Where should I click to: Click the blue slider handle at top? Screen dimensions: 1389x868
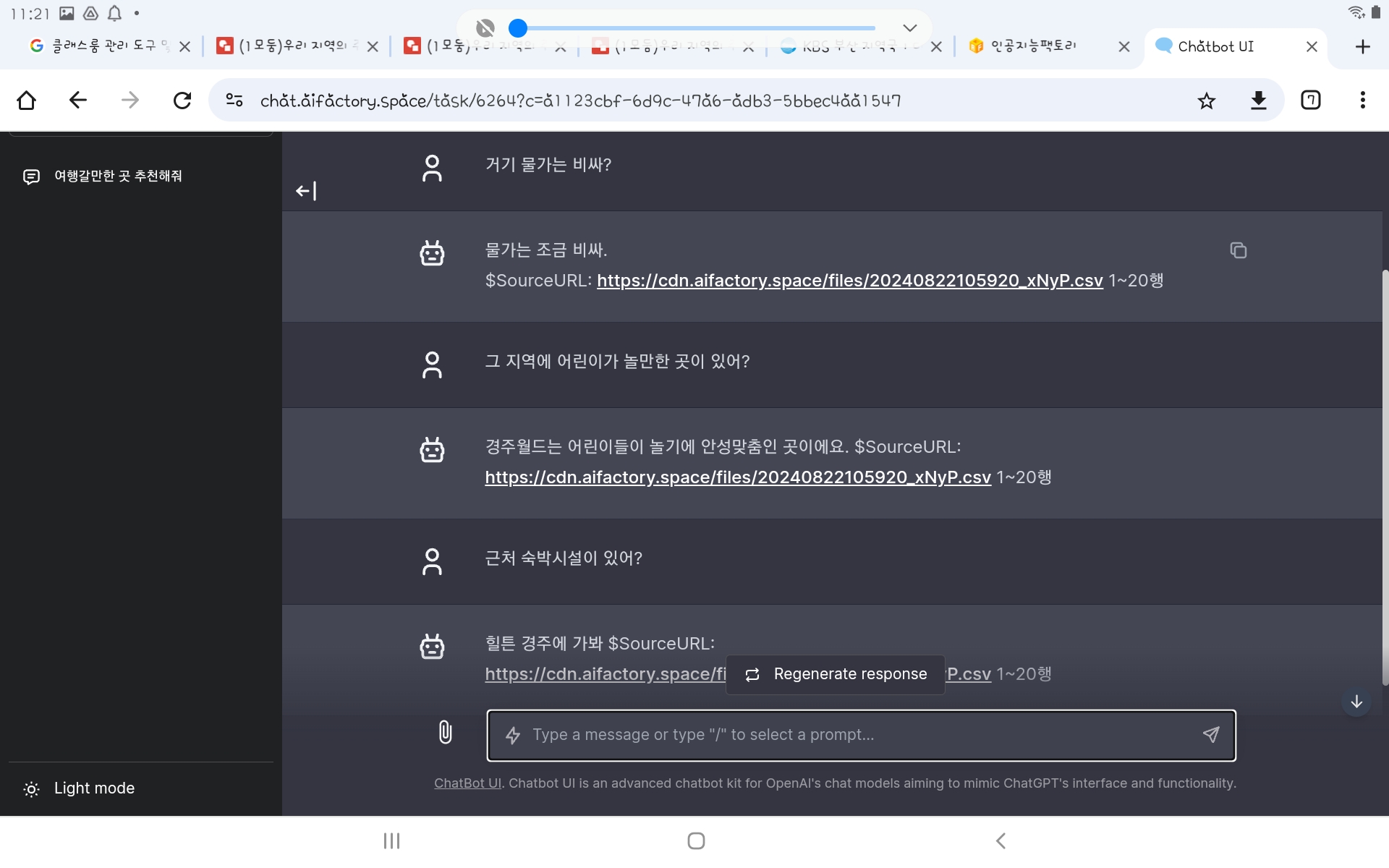518,28
